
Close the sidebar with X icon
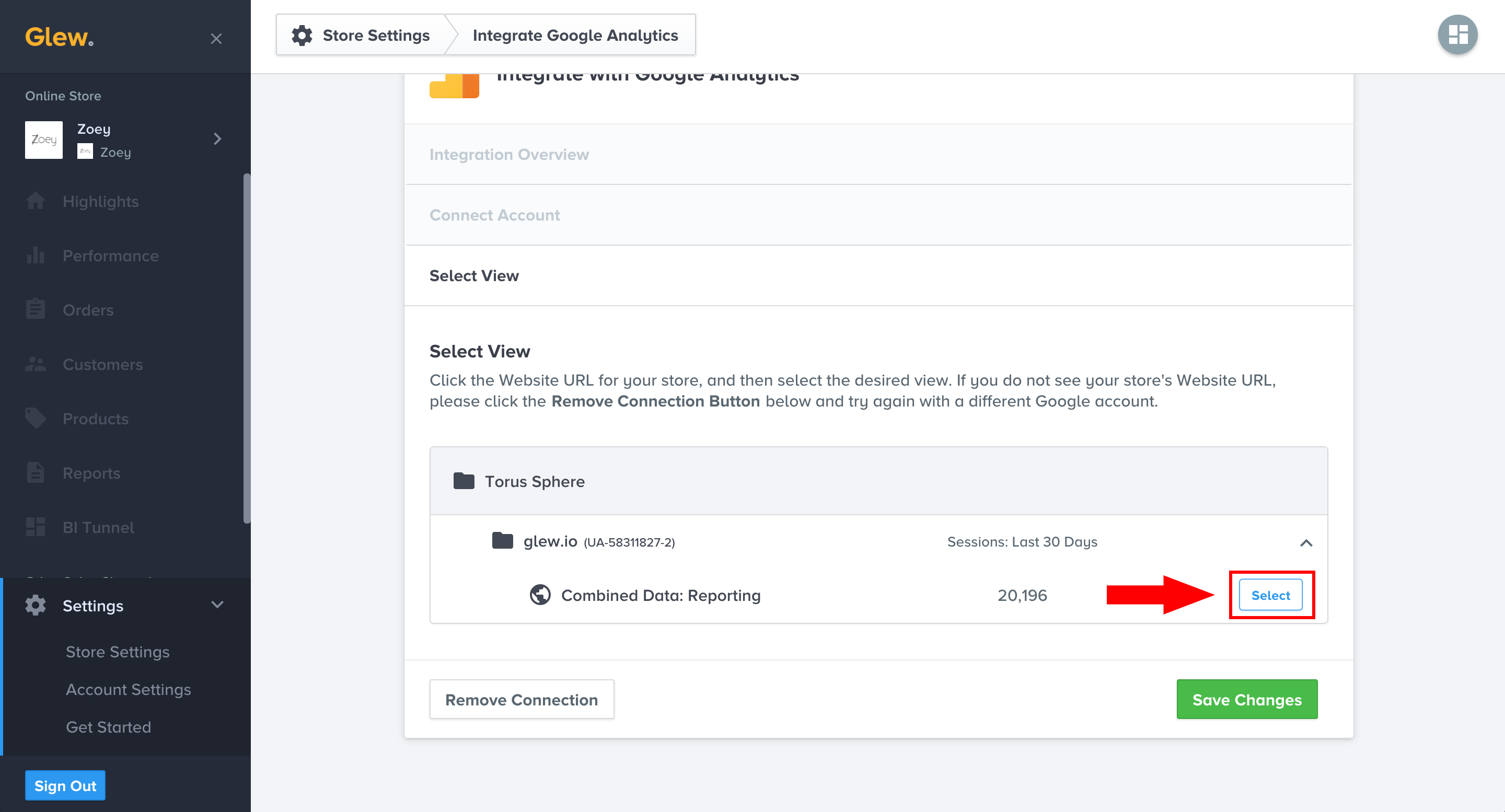(x=216, y=39)
